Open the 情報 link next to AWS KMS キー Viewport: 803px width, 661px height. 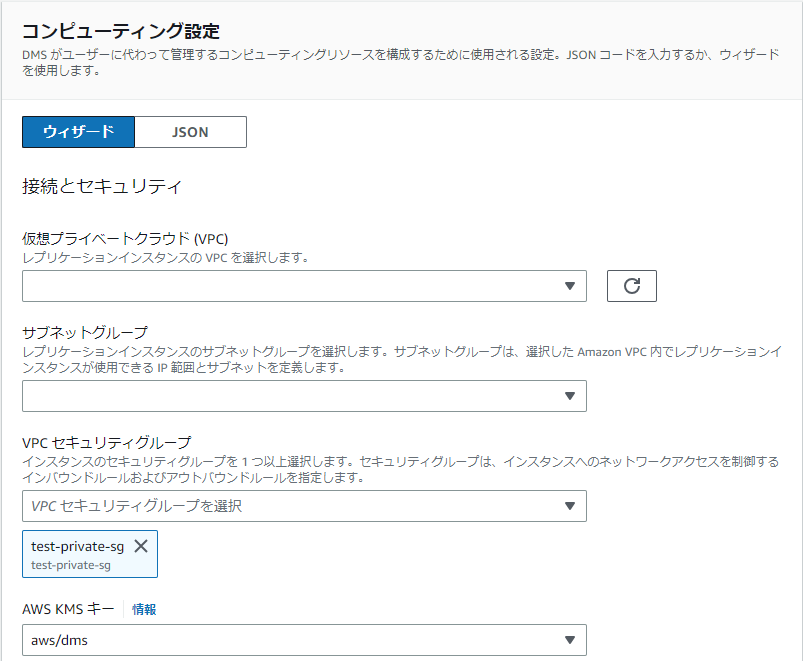144,609
